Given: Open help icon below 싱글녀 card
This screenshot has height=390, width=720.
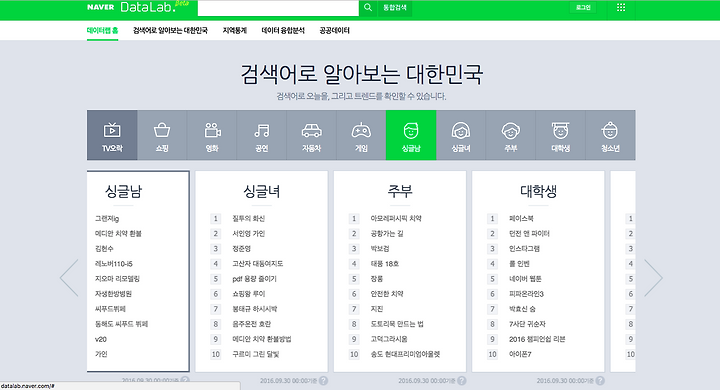Looking at the screenshot, I should [324, 381].
